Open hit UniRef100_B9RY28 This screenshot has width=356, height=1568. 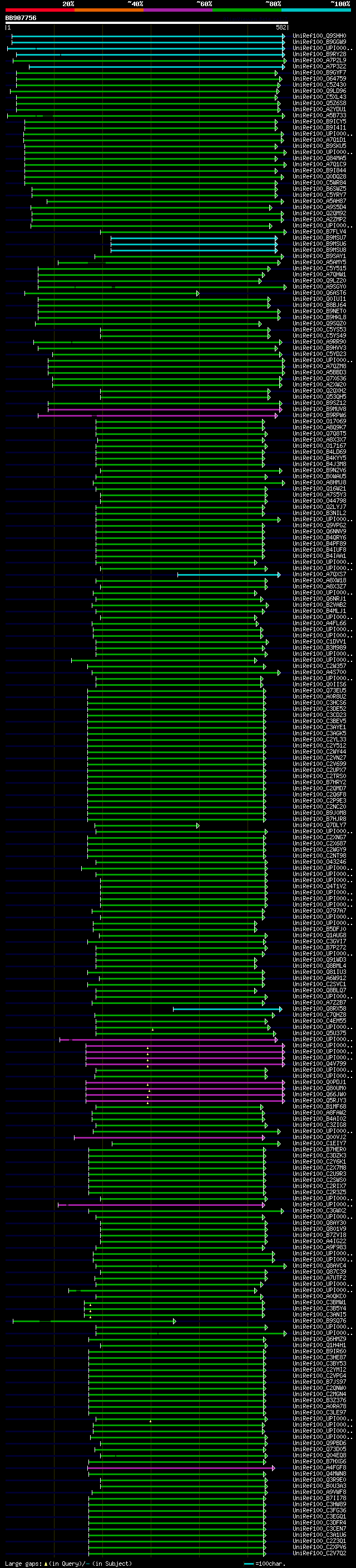pos(319,54)
